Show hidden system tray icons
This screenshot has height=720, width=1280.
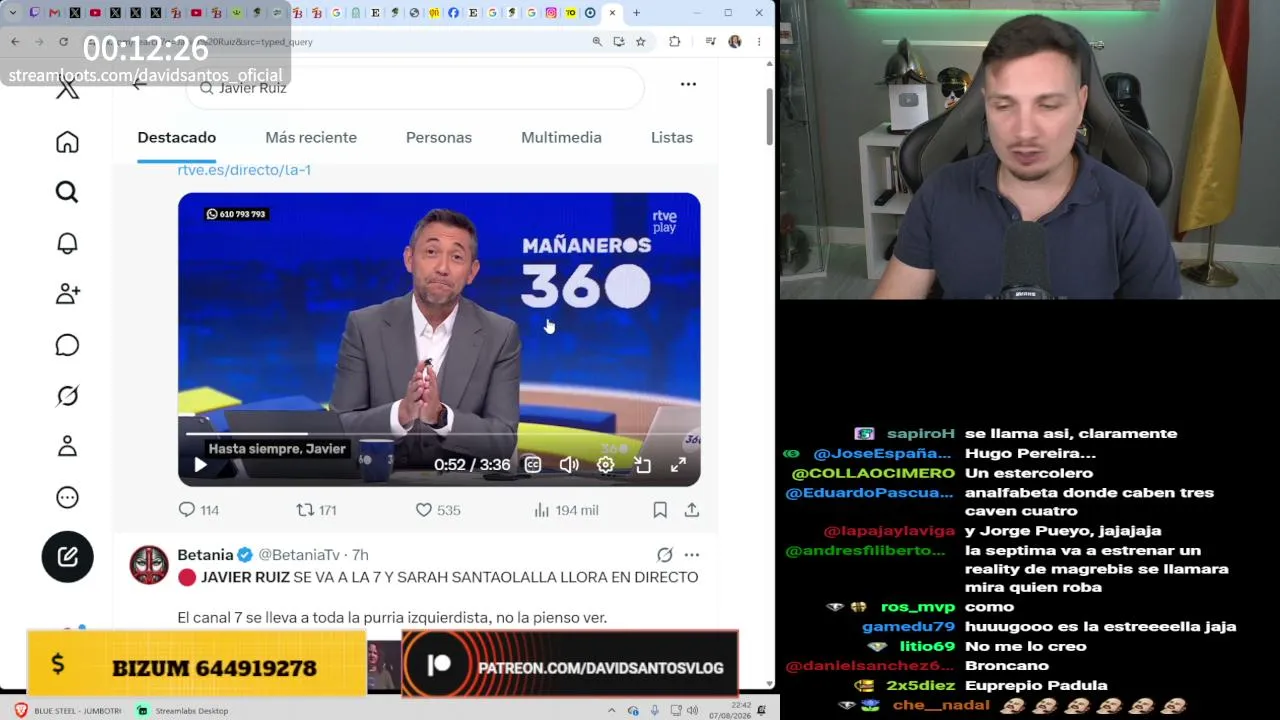point(612,711)
